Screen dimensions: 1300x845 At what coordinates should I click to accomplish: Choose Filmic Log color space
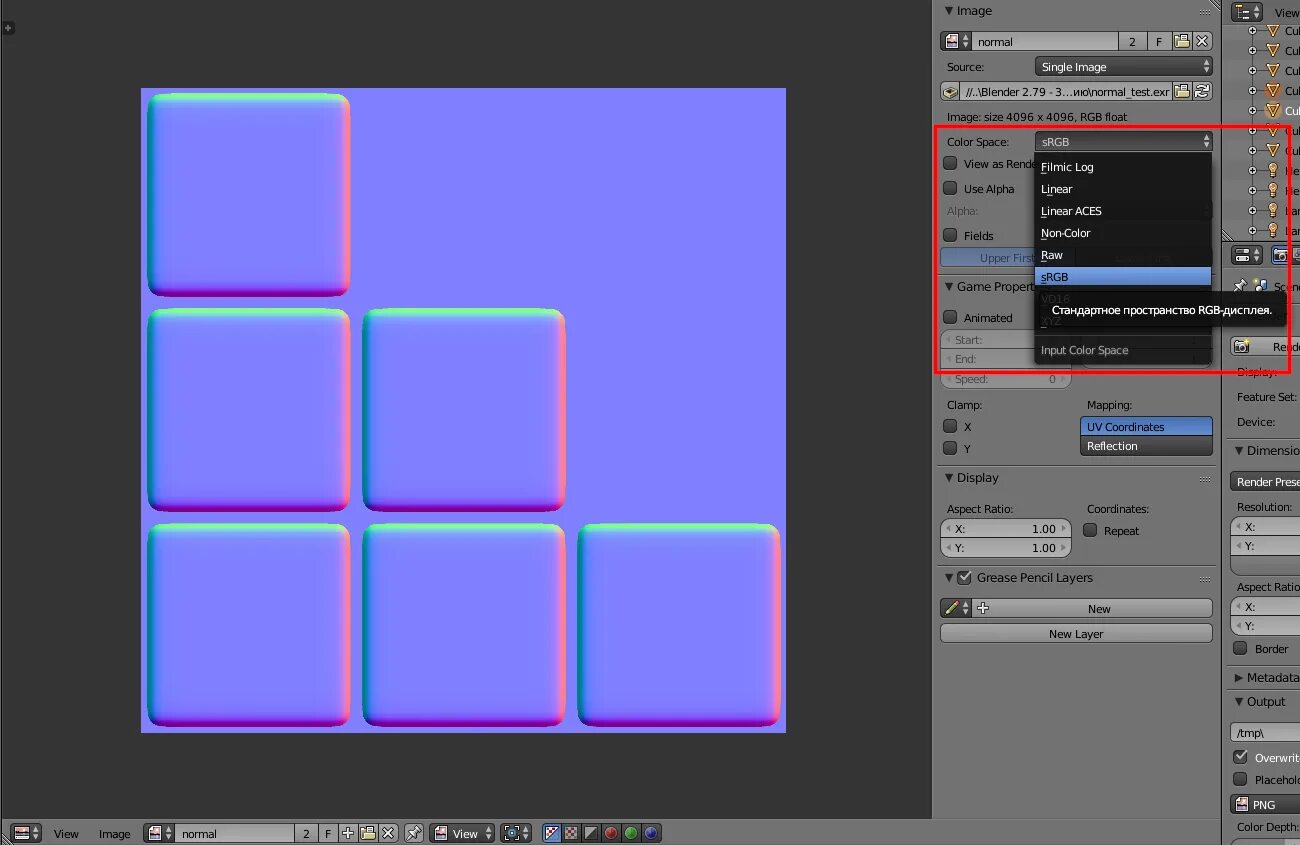pyautogui.click(x=1123, y=167)
